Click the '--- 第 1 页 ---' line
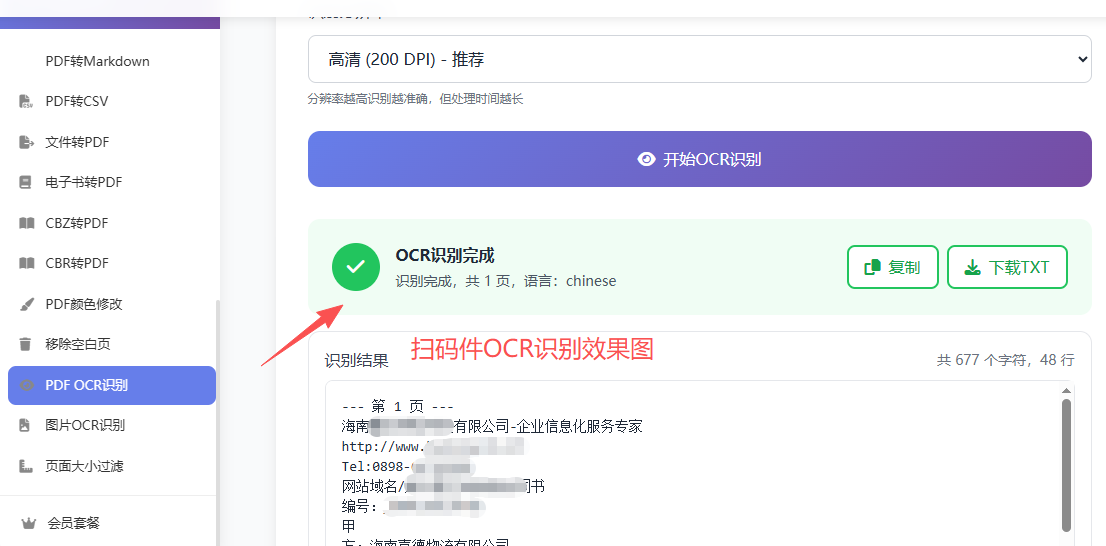1106x546 pixels. point(399,407)
